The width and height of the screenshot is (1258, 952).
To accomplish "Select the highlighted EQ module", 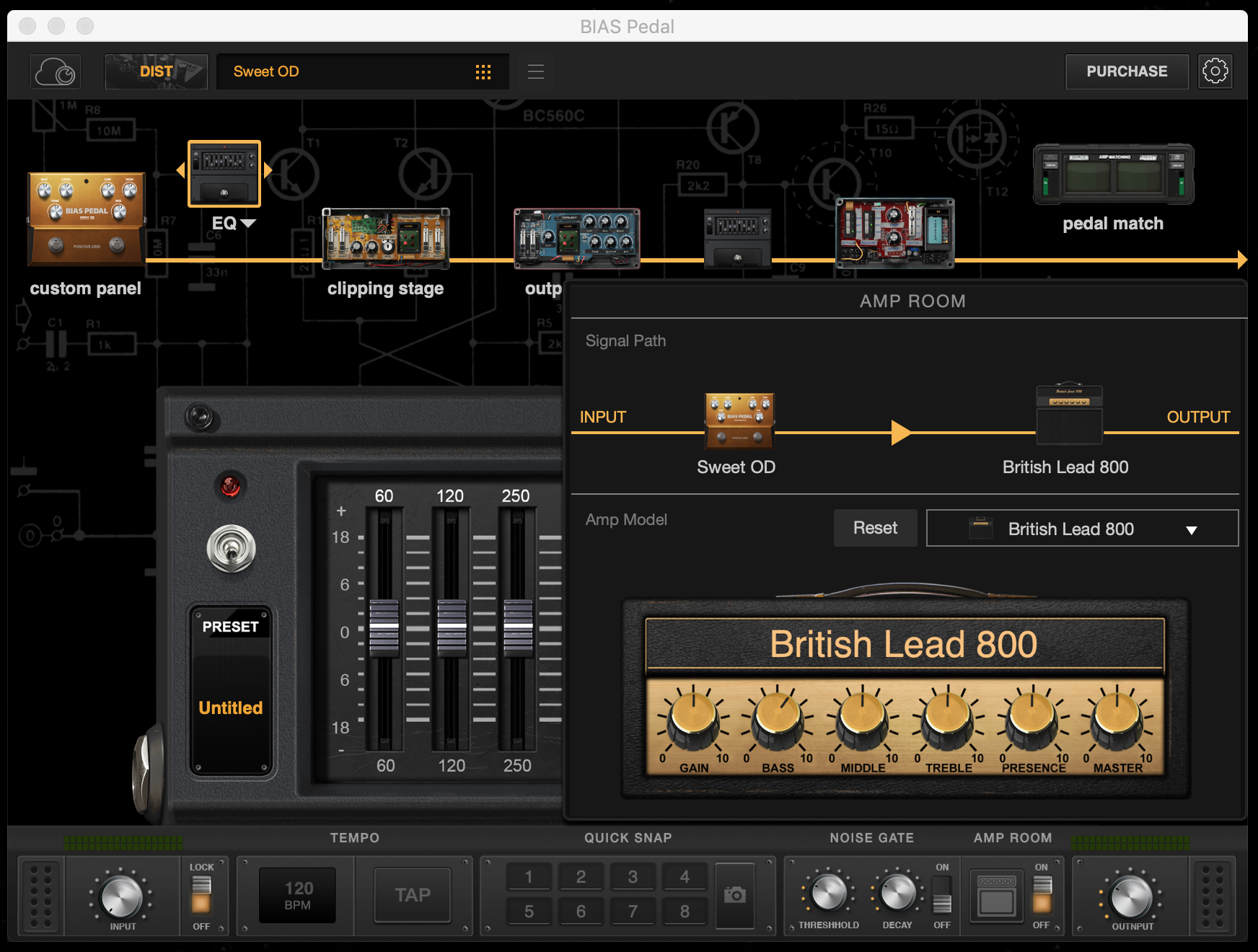I will point(224,174).
